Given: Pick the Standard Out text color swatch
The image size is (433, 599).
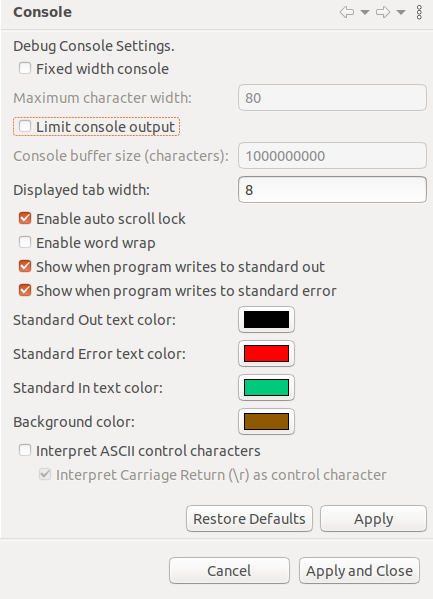Looking at the screenshot, I should tap(266, 319).
